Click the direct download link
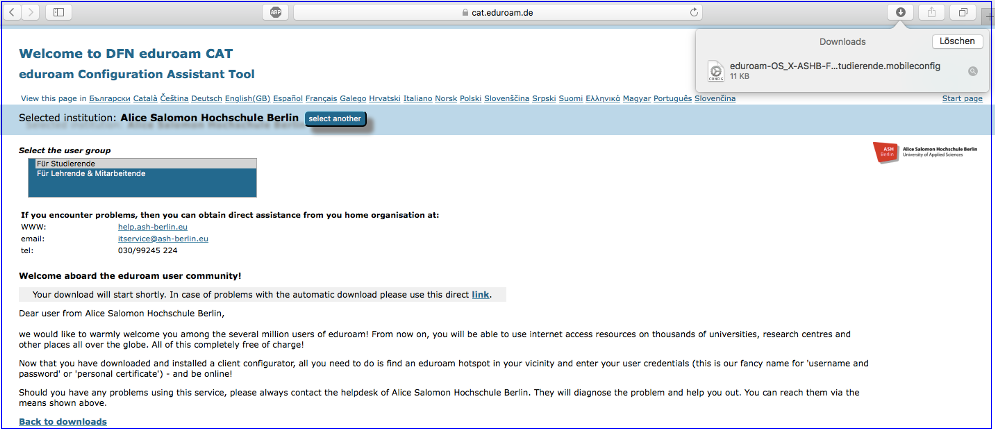 tap(480, 295)
